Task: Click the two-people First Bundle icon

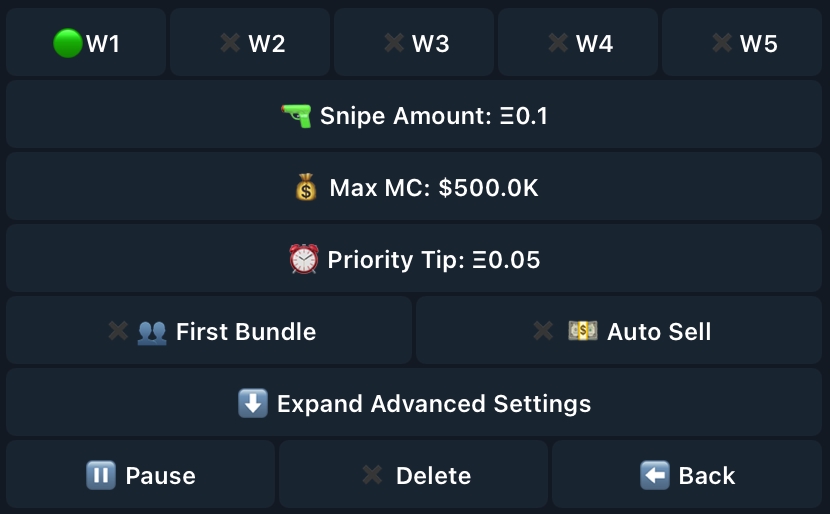Action: click(x=152, y=332)
